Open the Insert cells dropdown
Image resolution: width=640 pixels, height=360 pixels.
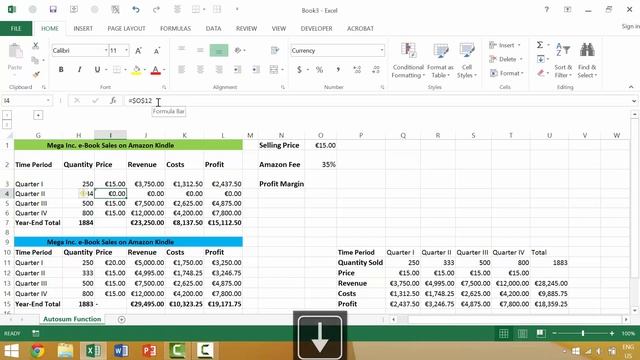[x=519, y=45]
